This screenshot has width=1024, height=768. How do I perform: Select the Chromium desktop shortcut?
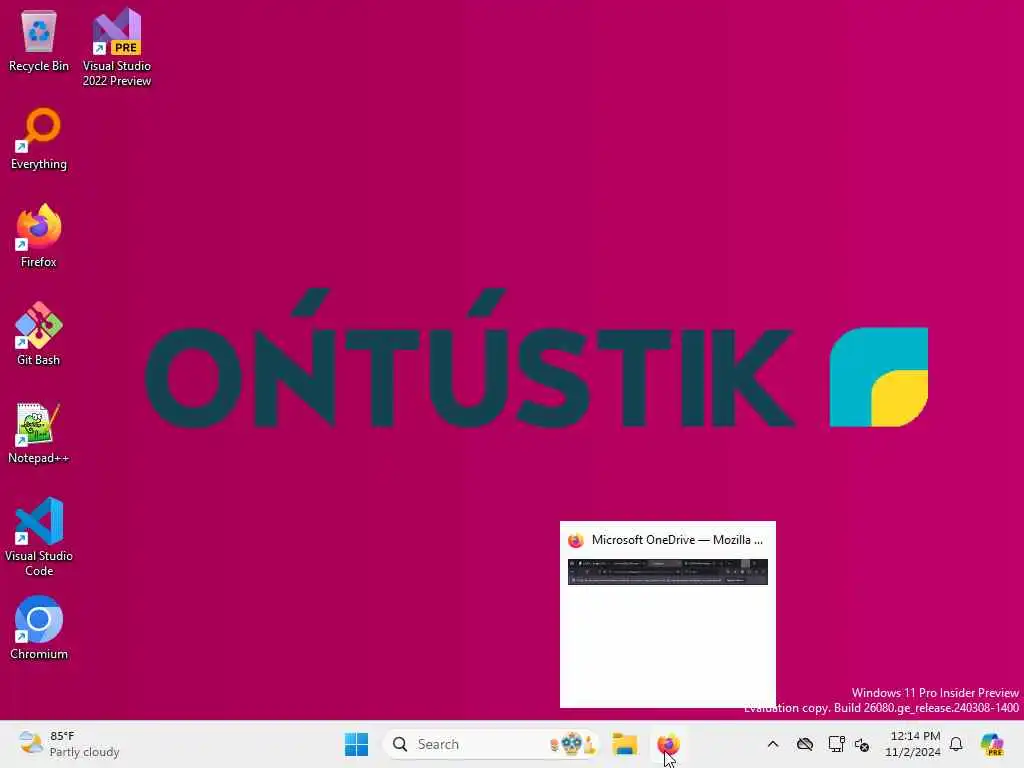tap(39, 628)
